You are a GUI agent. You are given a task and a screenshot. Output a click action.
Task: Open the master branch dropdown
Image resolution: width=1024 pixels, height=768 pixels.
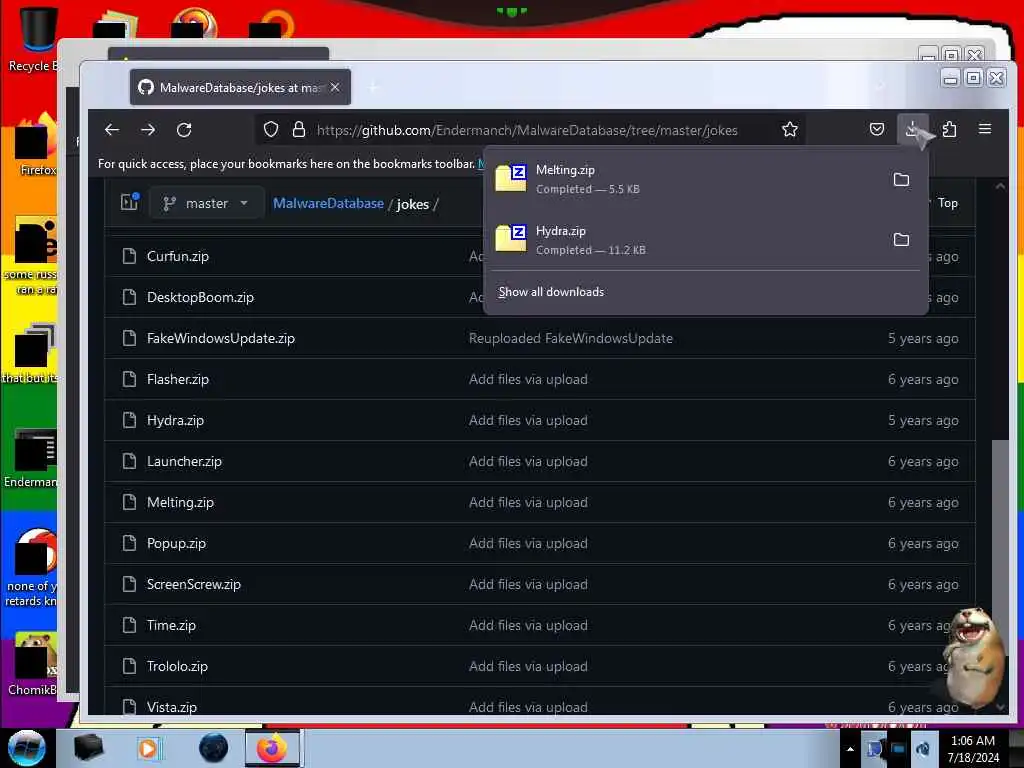pos(206,203)
